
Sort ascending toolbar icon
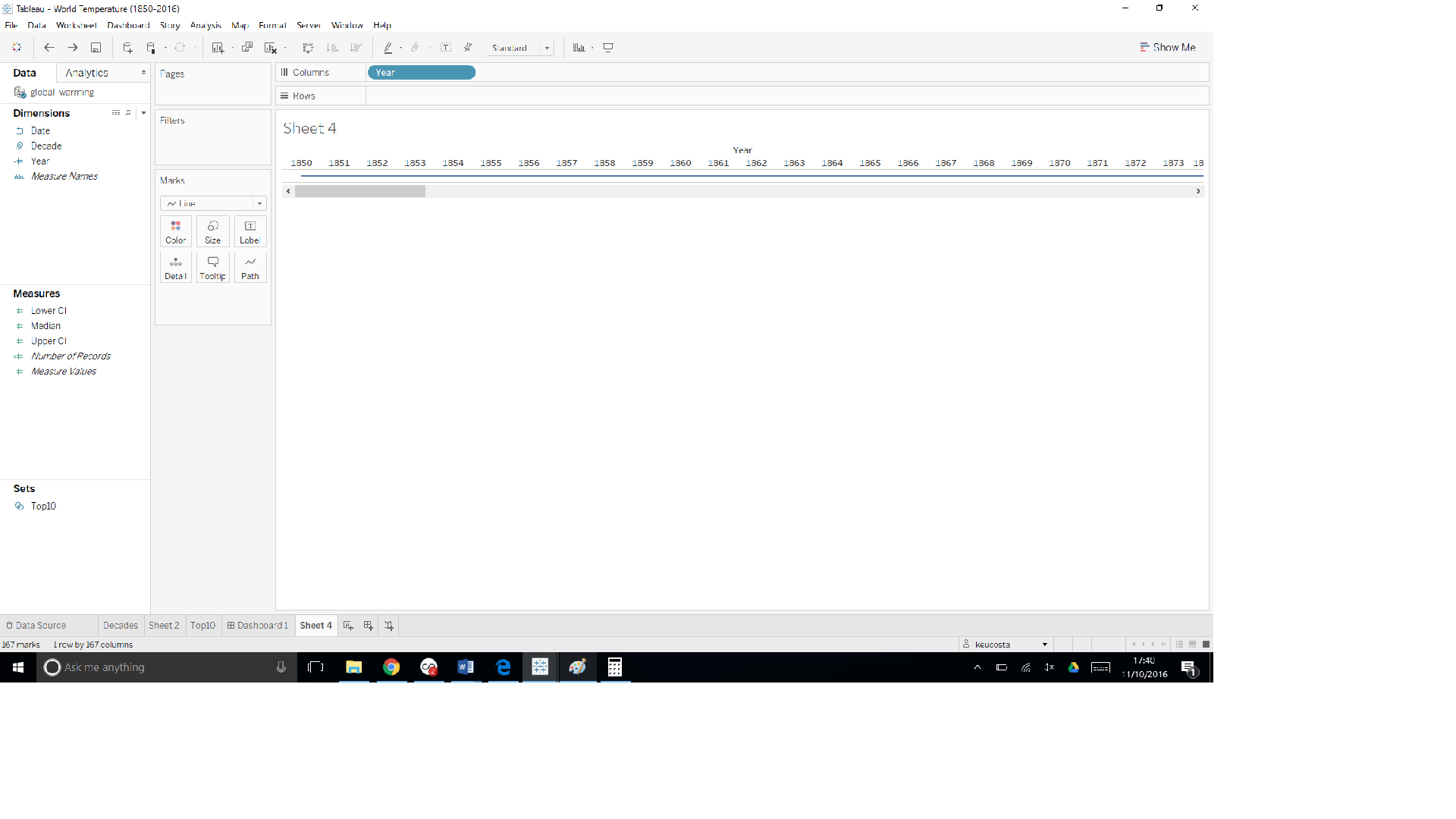(x=332, y=48)
